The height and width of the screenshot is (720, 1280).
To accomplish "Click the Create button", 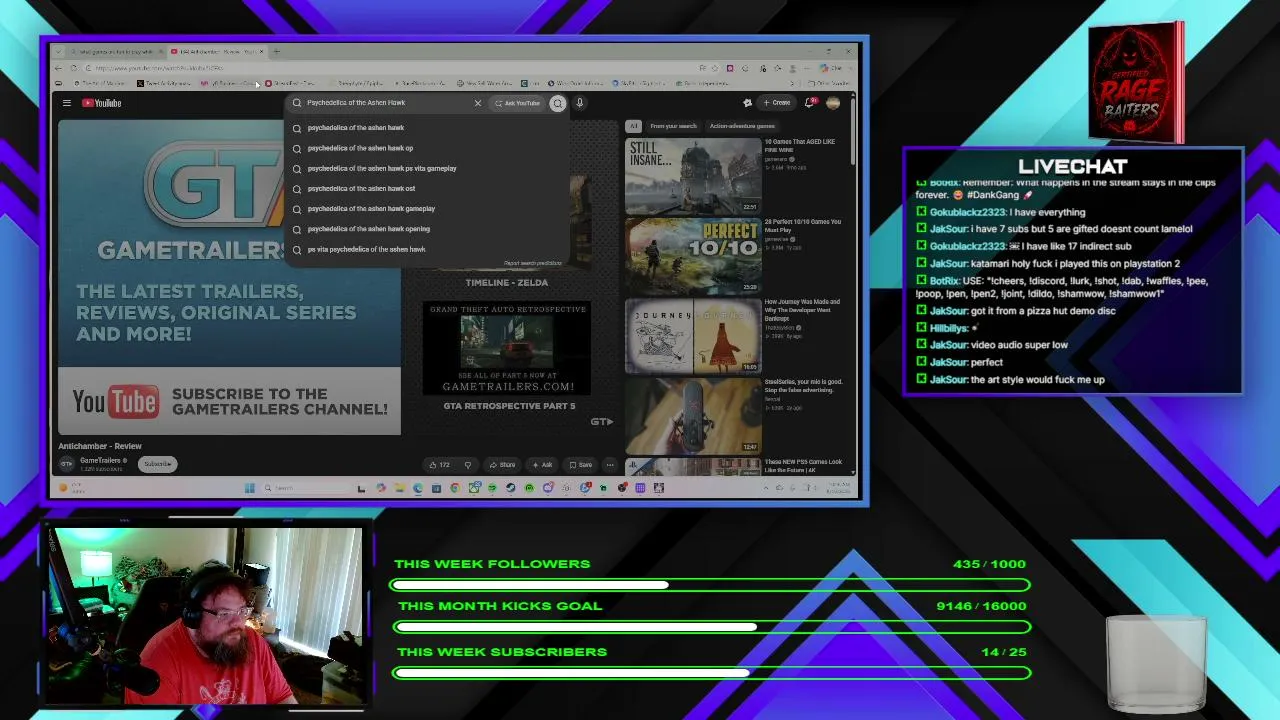I will click(776, 103).
